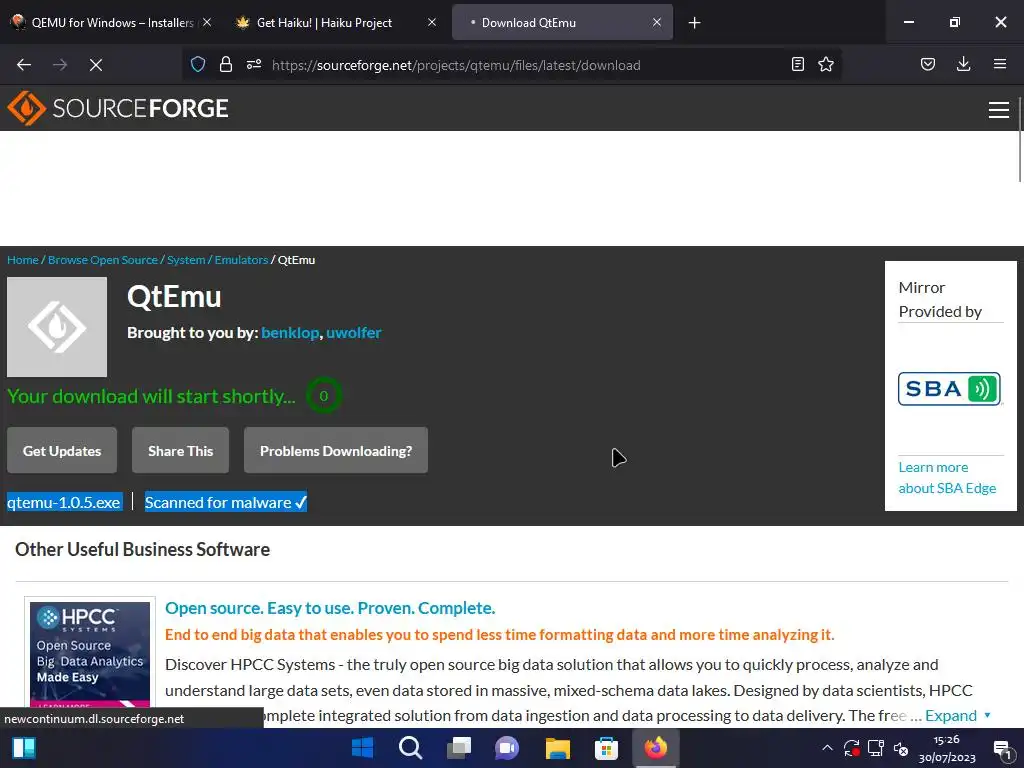Open the System breadcrumb link
1024x768 pixels.
coord(186,260)
